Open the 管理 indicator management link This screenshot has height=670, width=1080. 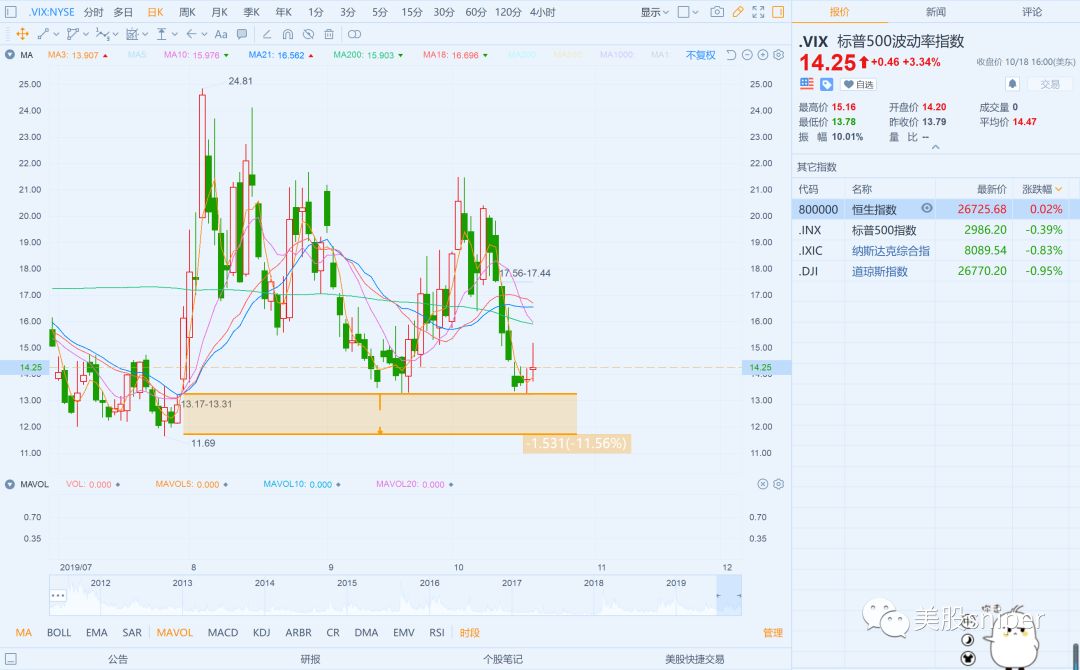pyautogui.click(x=773, y=632)
